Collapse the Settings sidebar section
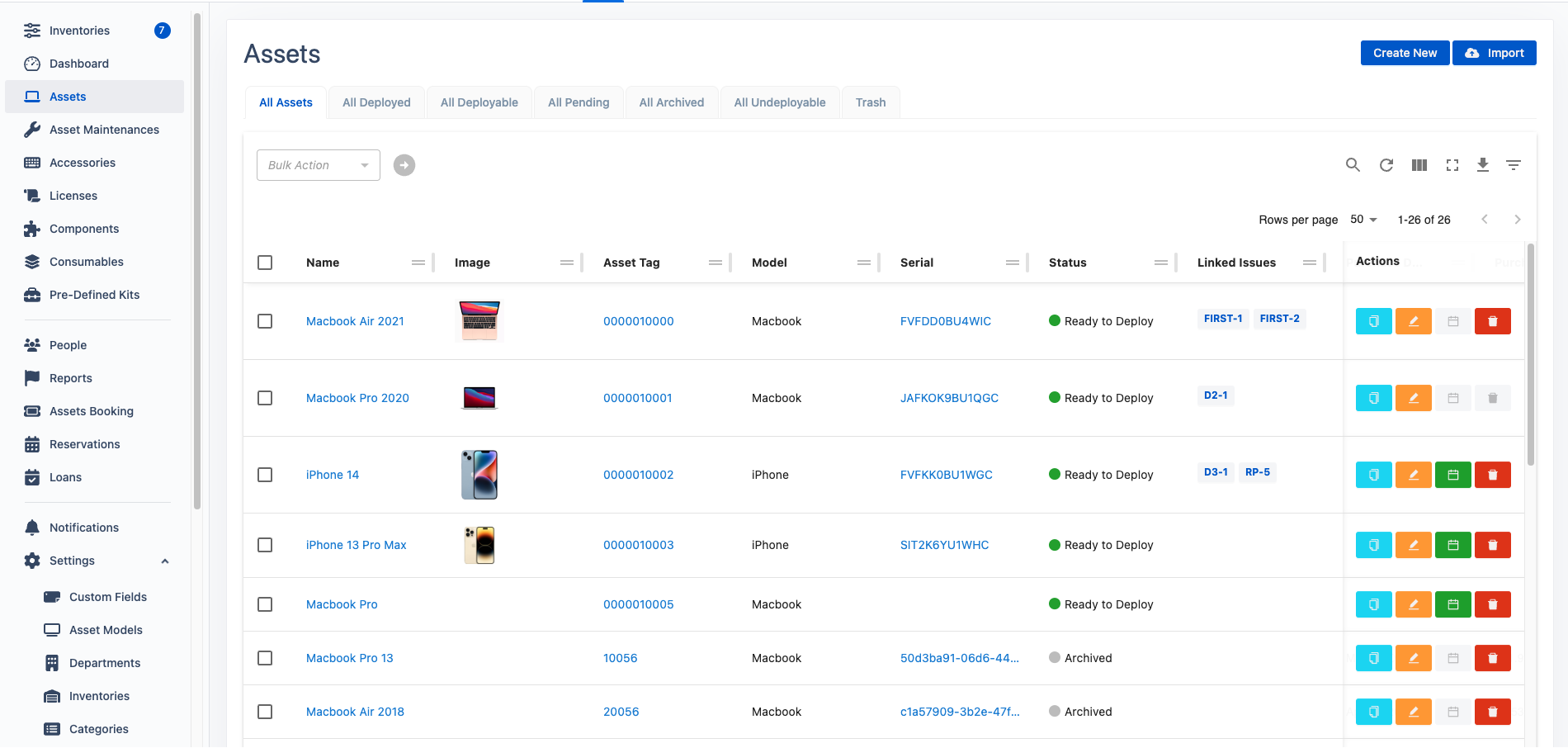This screenshot has width=1568, height=748. tap(165, 561)
